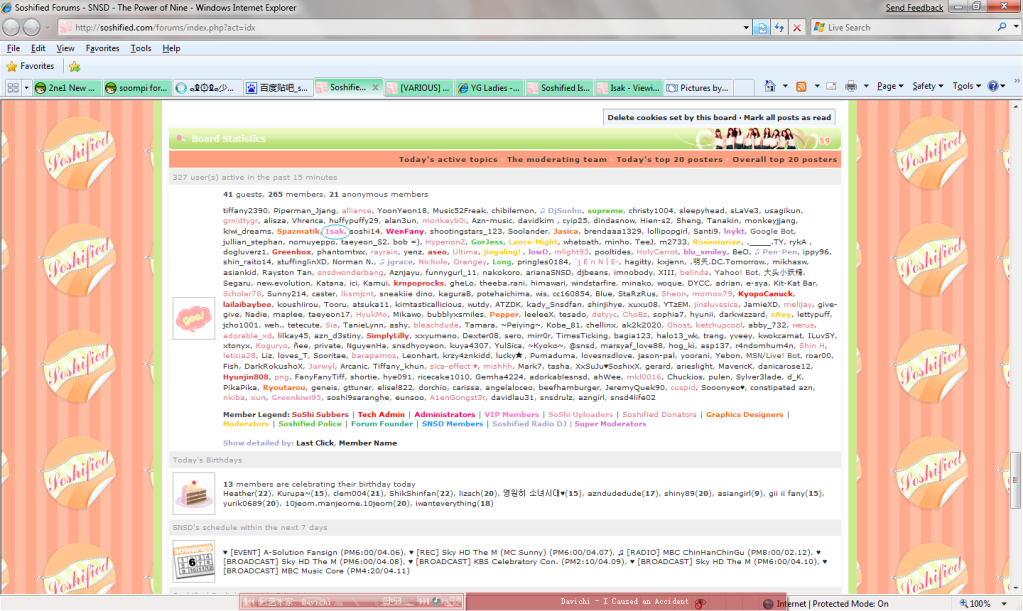This screenshot has width=1023, height=611.
Task: Switch to the soompi for... tab
Action: [x=137, y=87]
